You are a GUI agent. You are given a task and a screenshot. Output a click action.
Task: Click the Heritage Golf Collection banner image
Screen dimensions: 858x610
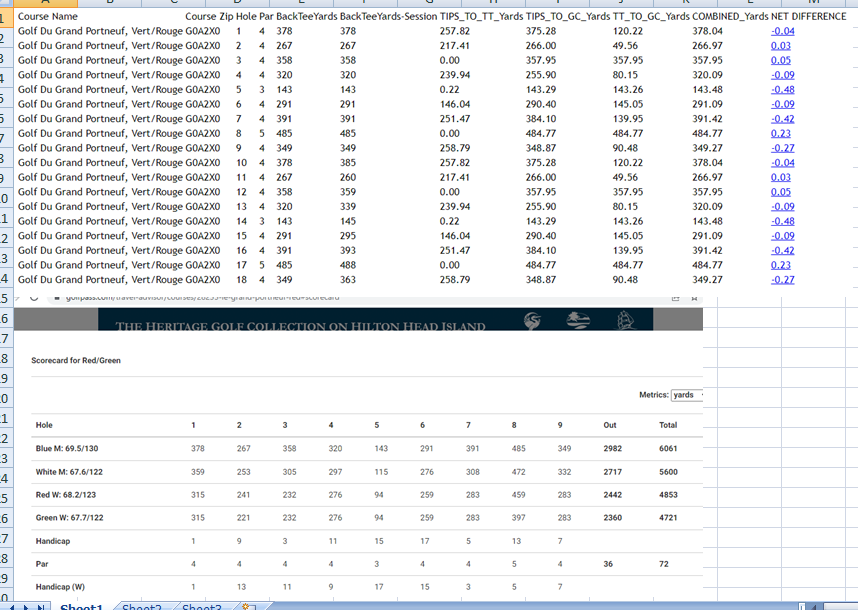[375, 319]
